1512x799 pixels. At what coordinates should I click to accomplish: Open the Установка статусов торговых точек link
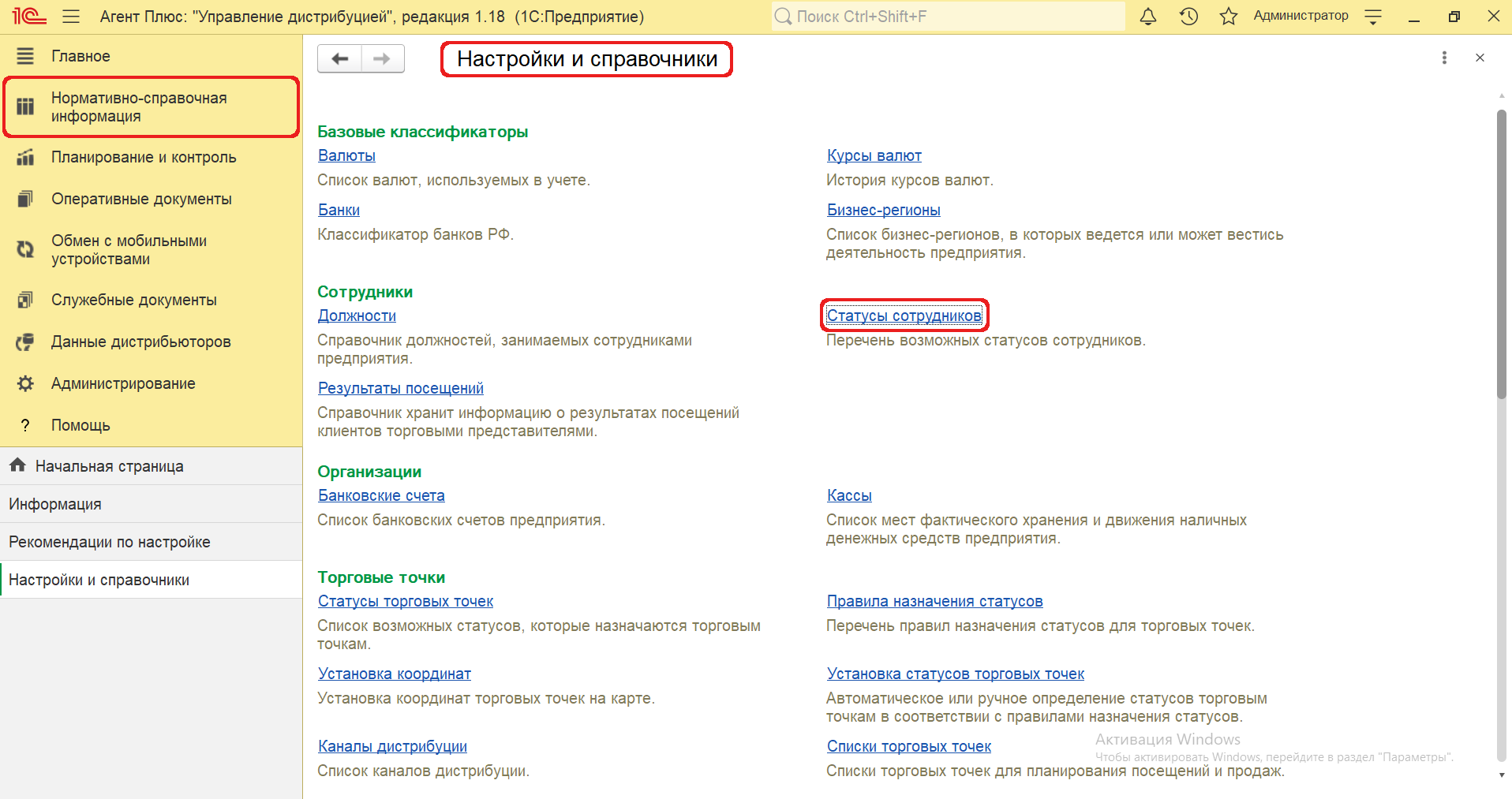[956, 674]
